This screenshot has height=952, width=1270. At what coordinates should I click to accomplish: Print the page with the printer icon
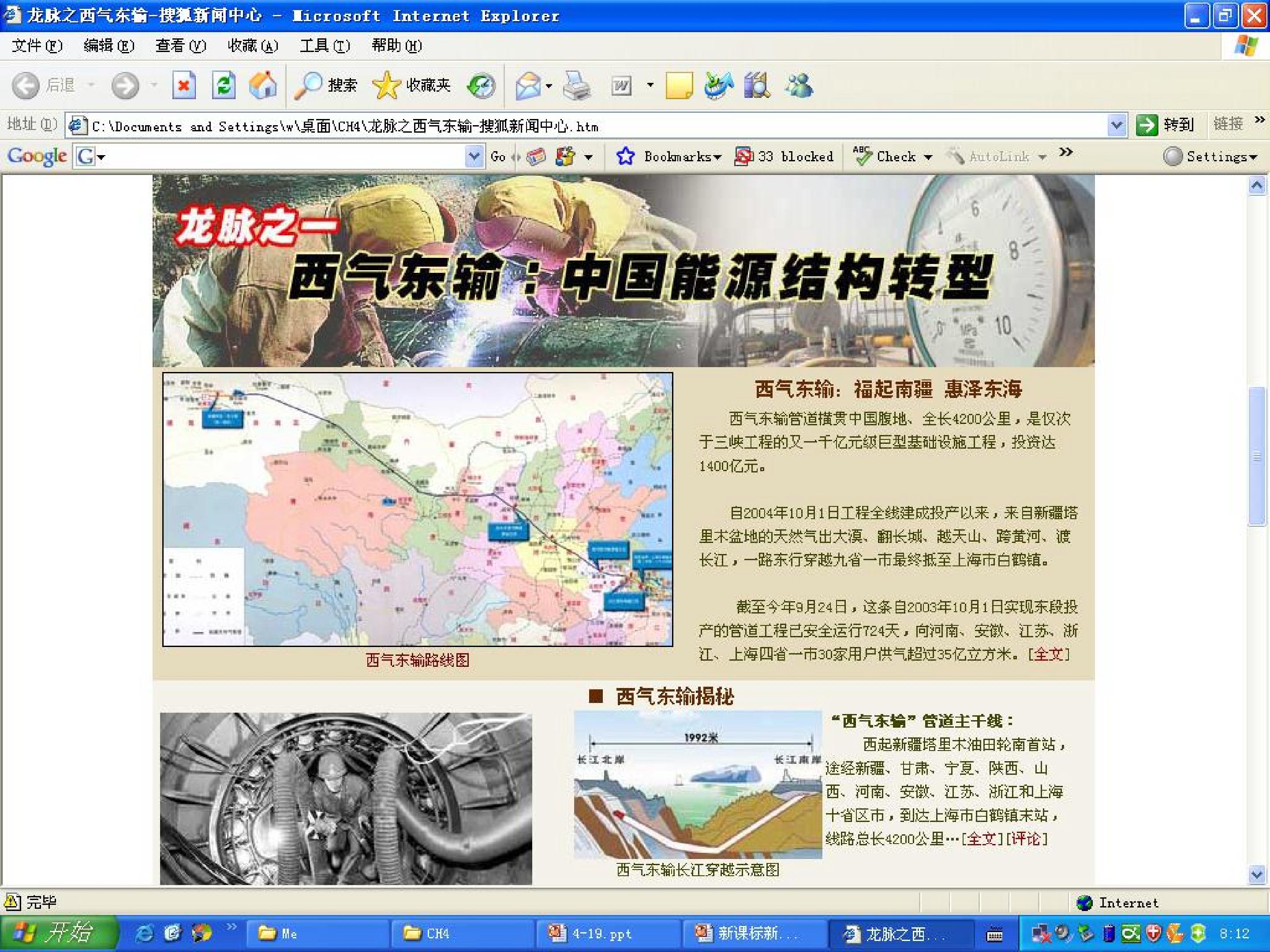[576, 86]
